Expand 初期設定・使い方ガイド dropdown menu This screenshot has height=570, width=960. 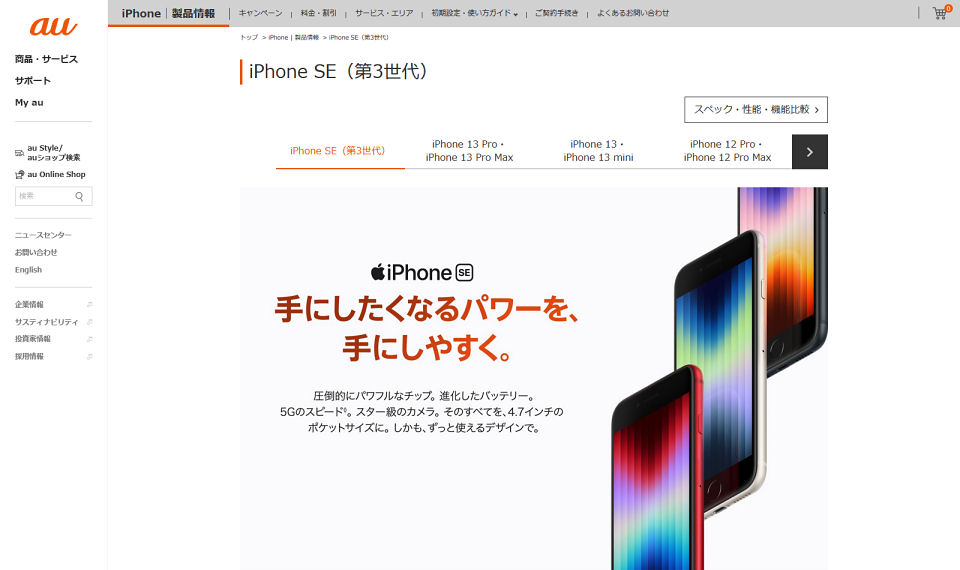pyautogui.click(x=474, y=13)
